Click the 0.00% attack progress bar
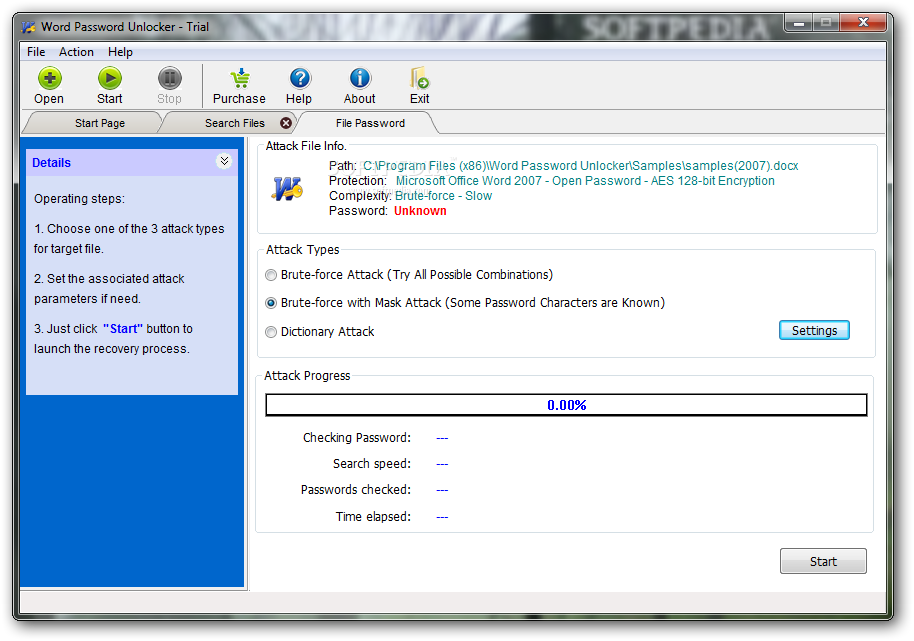 (566, 405)
